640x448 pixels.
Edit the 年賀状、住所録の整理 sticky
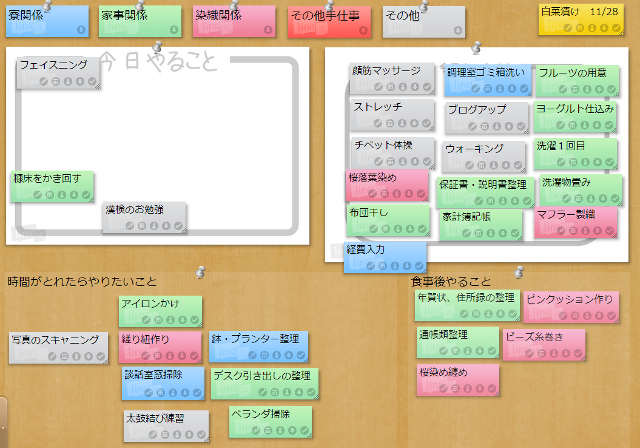pos(464,314)
